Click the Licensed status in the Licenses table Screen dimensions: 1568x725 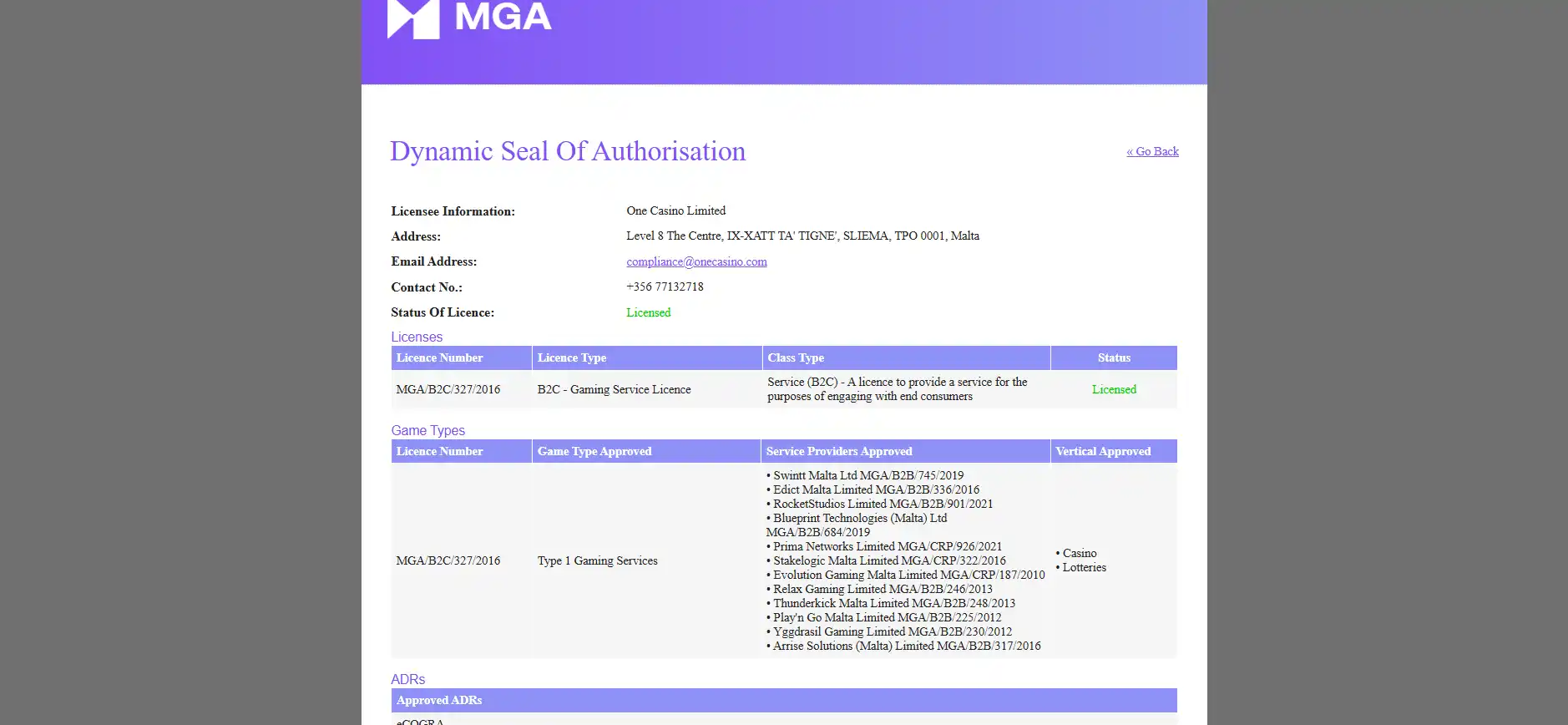(x=1114, y=389)
